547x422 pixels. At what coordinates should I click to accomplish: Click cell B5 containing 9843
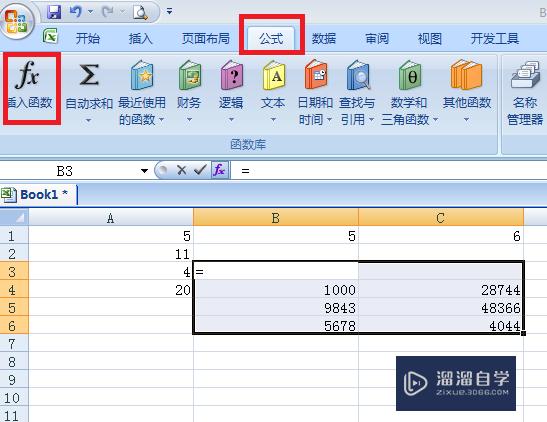click(276, 308)
